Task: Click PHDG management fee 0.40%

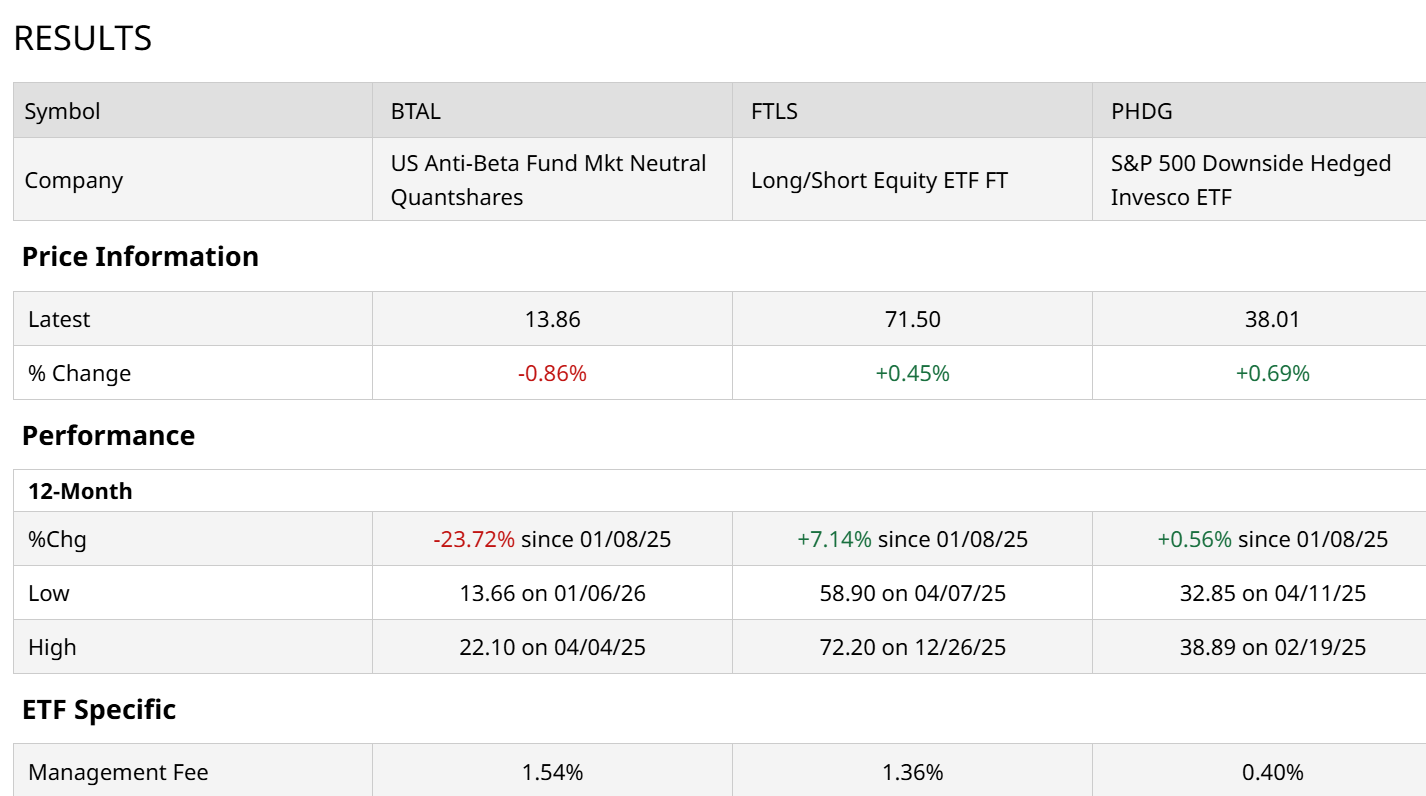Action: click(1272, 773)
